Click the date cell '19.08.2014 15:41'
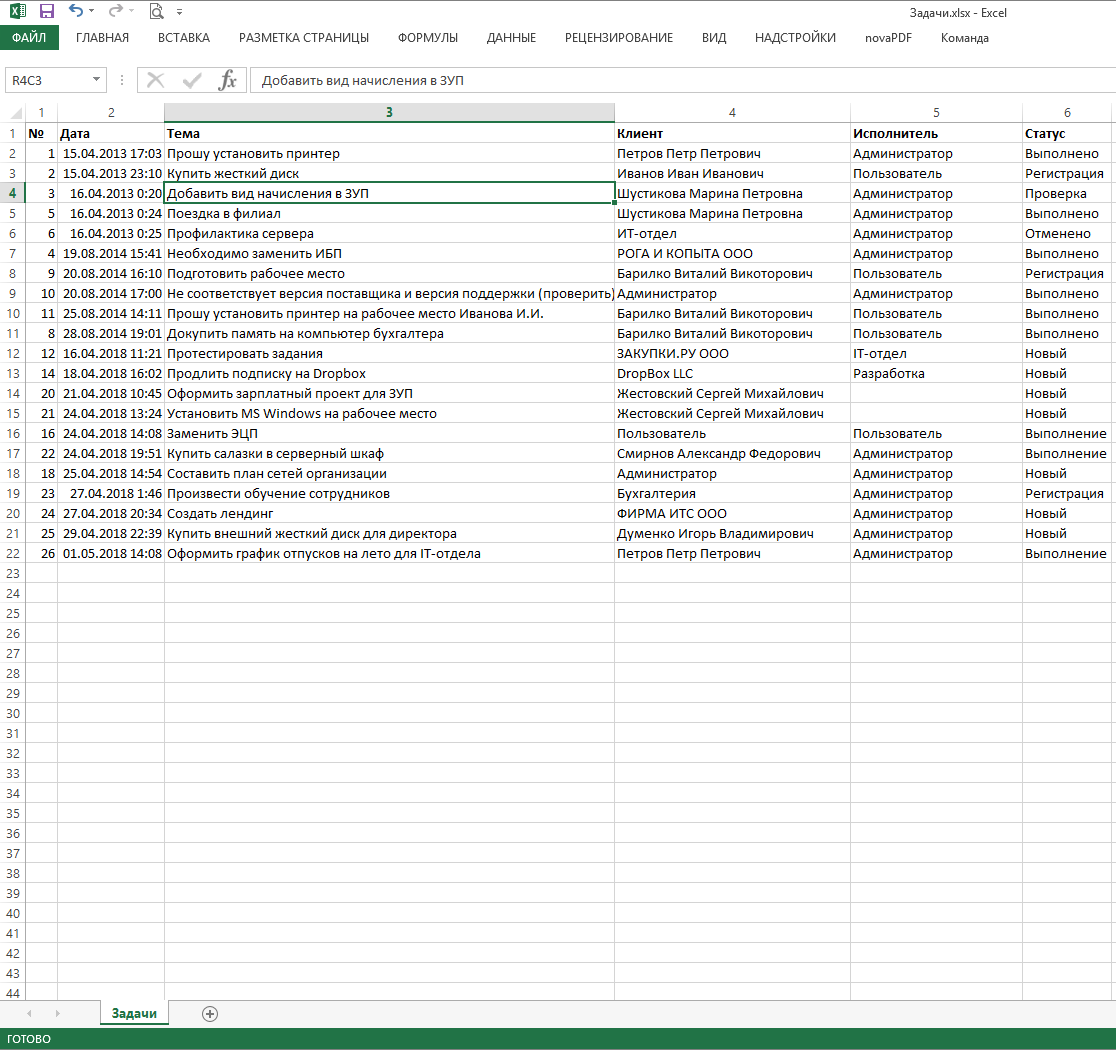This screenshot has height=1050, width=1116. click(111, 253)
